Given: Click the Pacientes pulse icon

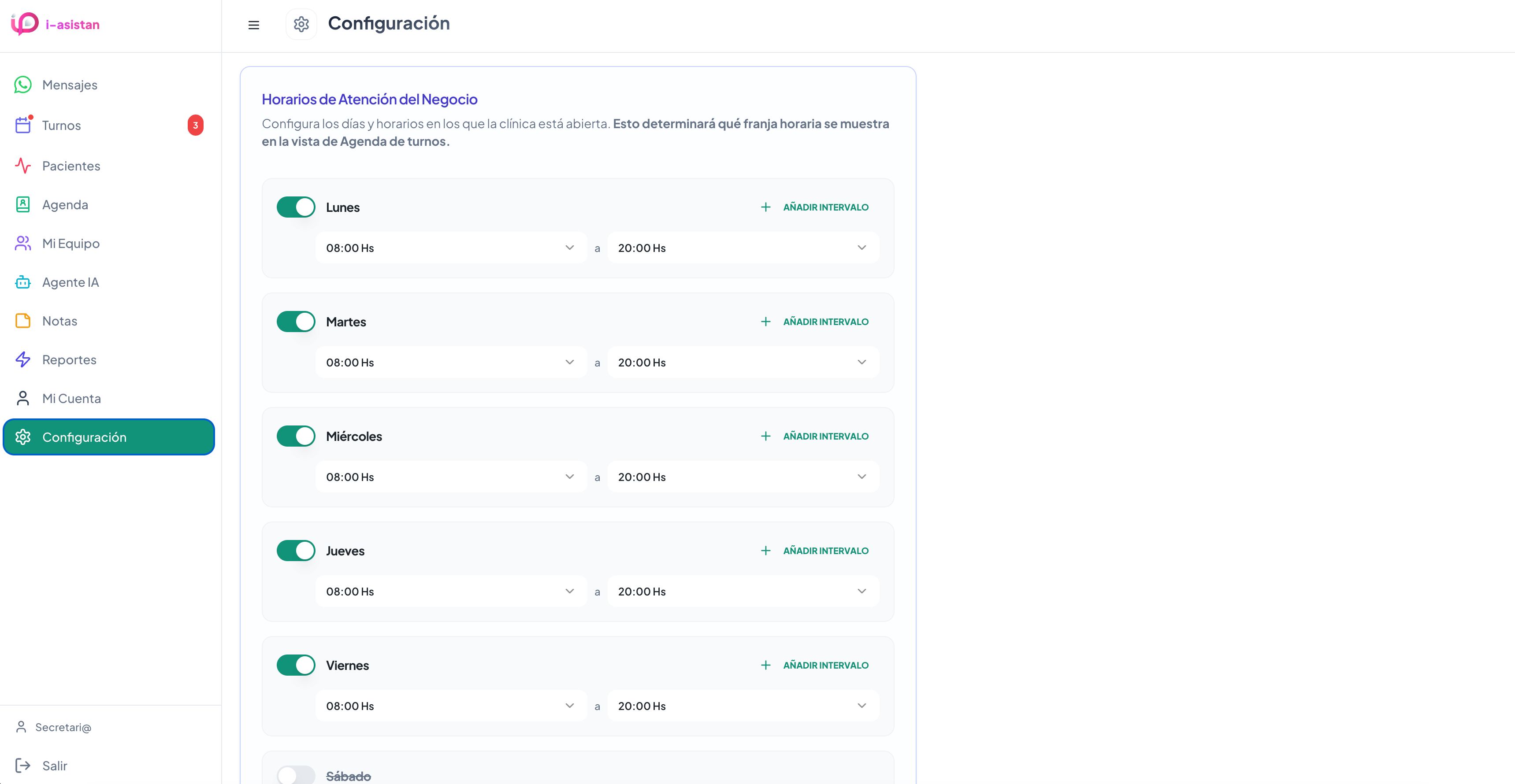Looking at the screenshot, I should [x=23, y=166].
